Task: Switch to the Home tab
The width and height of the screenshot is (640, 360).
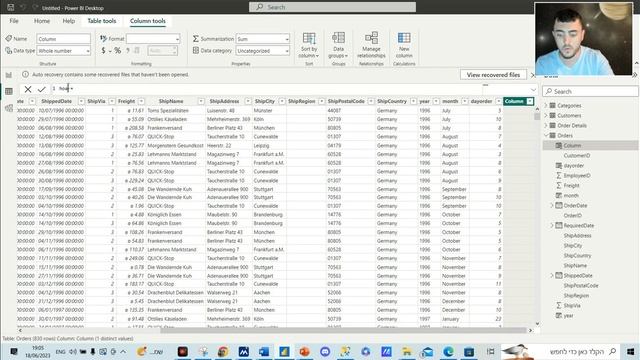Action: click(42, 21)
